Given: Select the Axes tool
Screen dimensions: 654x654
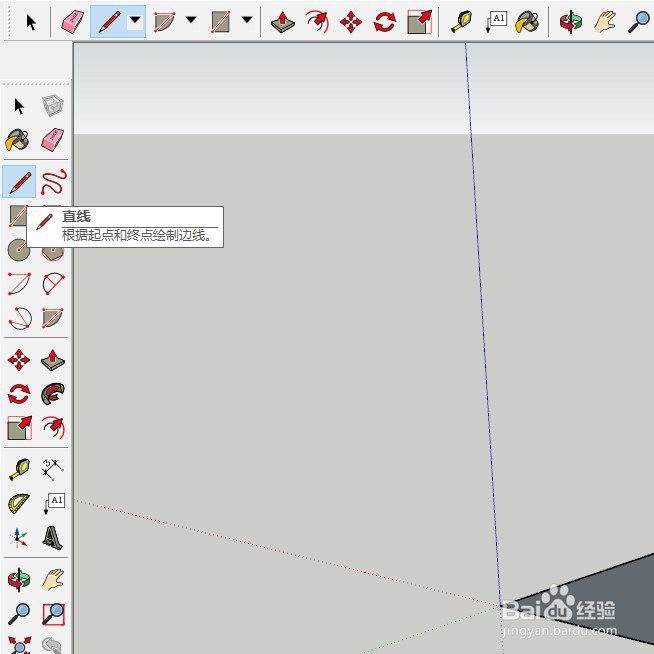Looking at the screenshot, I should pos(18,538).
